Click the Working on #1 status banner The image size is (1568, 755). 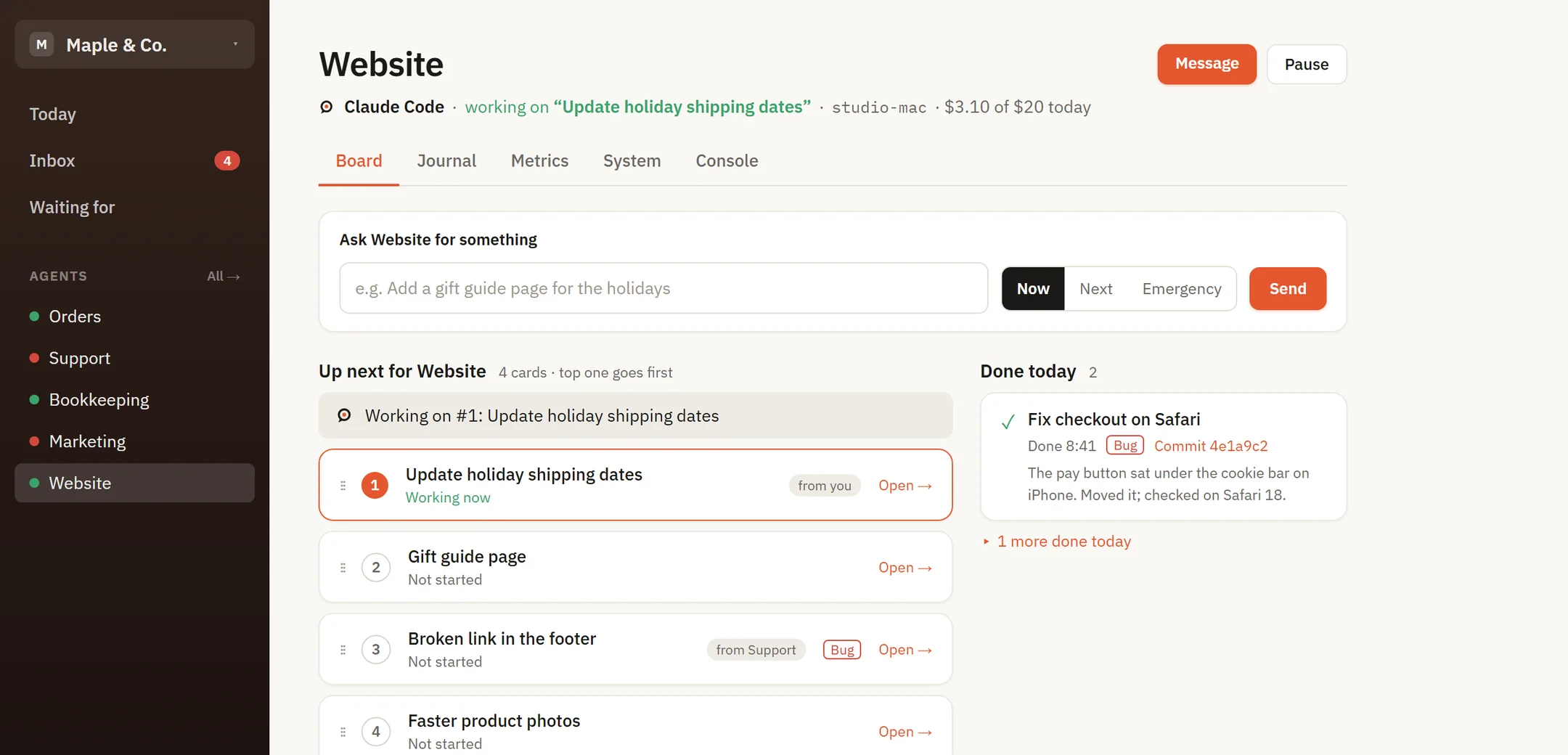635,415
